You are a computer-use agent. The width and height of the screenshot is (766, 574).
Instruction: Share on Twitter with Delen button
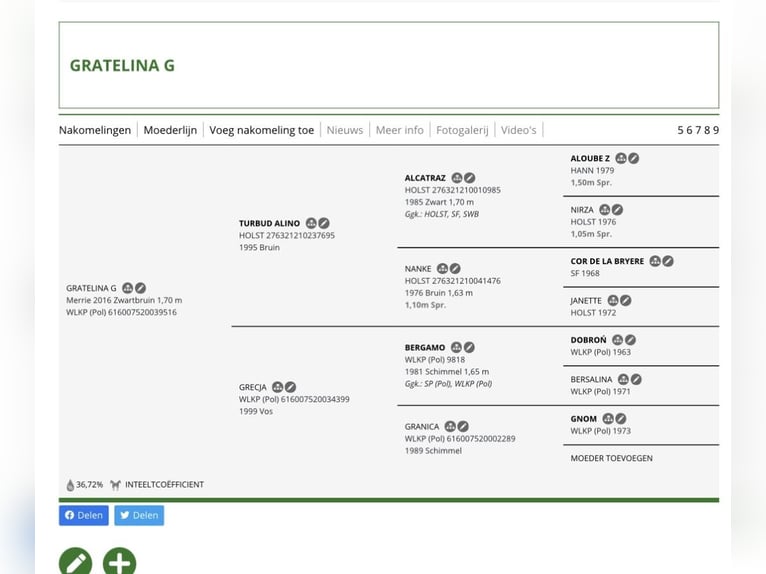[x=139, y=515]
